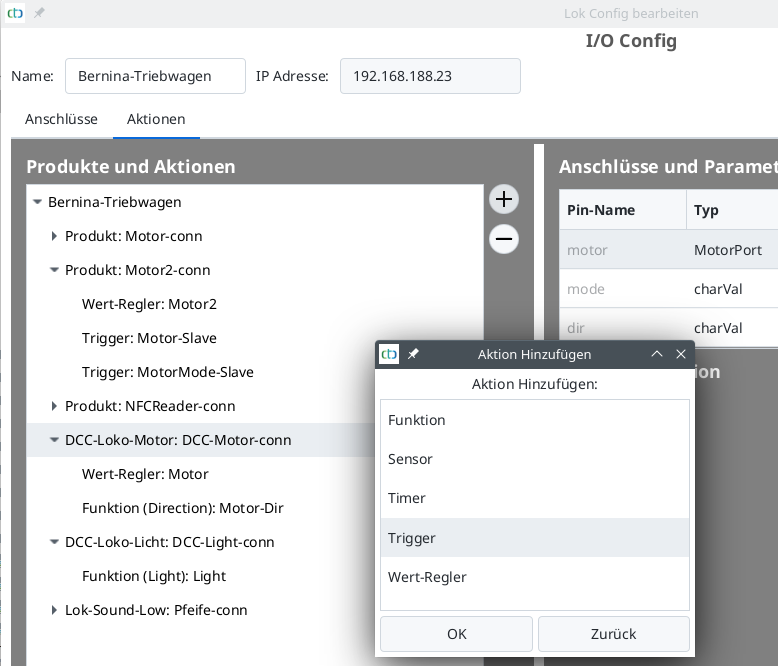This screenshot has height=666, width=778.
Task: Click the IP Adresse input field
Action: [430, 76]
